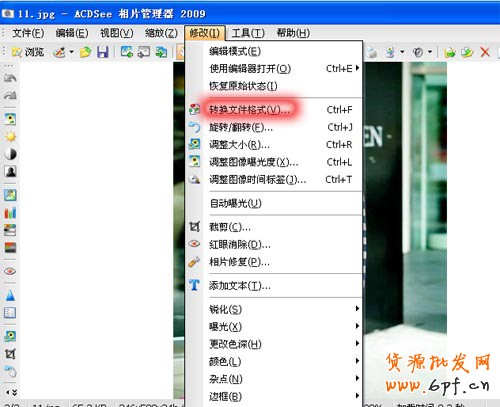500x407 pixels.
Task: Click the red-eye reduction icon in sidebar
Action: 10,271
